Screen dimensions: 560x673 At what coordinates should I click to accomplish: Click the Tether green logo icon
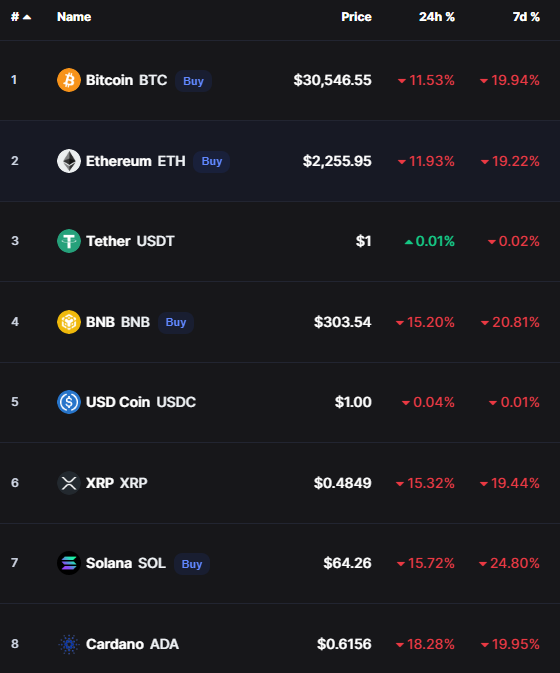69,241
